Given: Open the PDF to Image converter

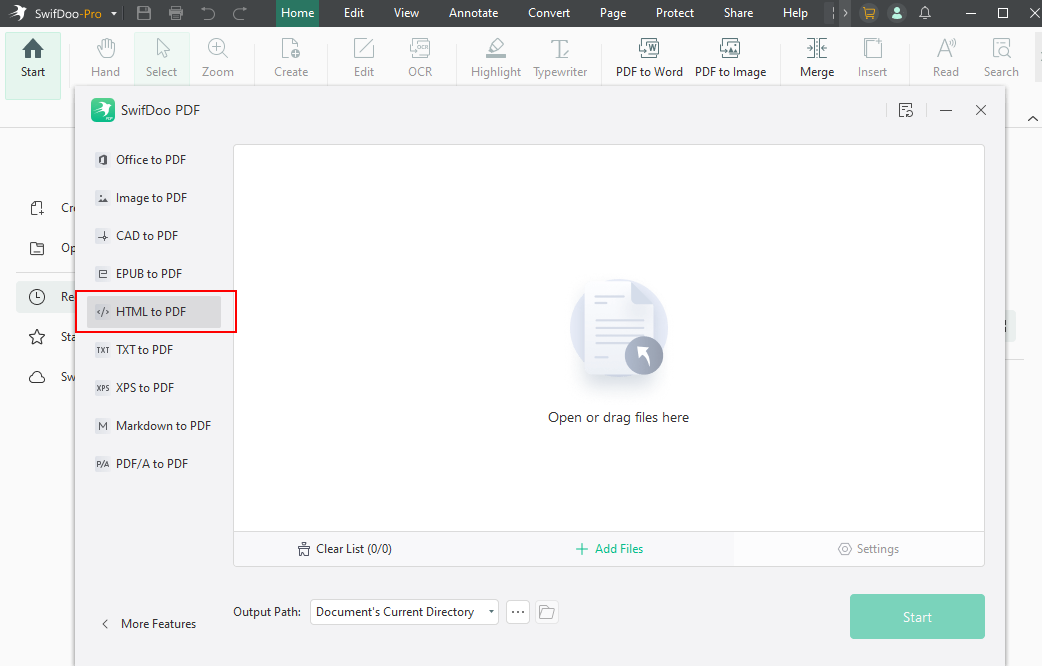Looking at the screenshot, I should point(730,57).
